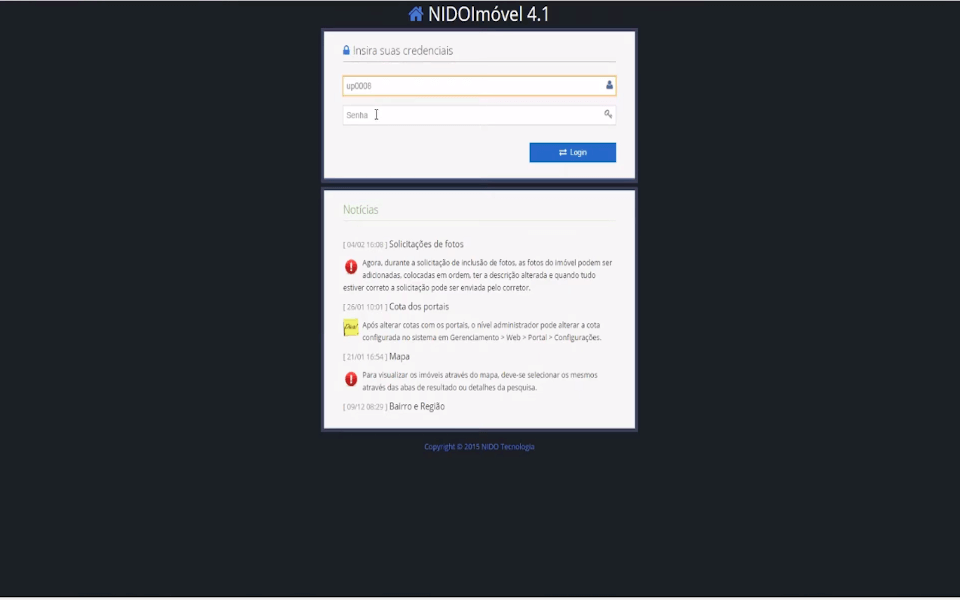Click the house icon beside NIDOImóvel title
This screenshot has width=960, height=600.
[416, 14]
